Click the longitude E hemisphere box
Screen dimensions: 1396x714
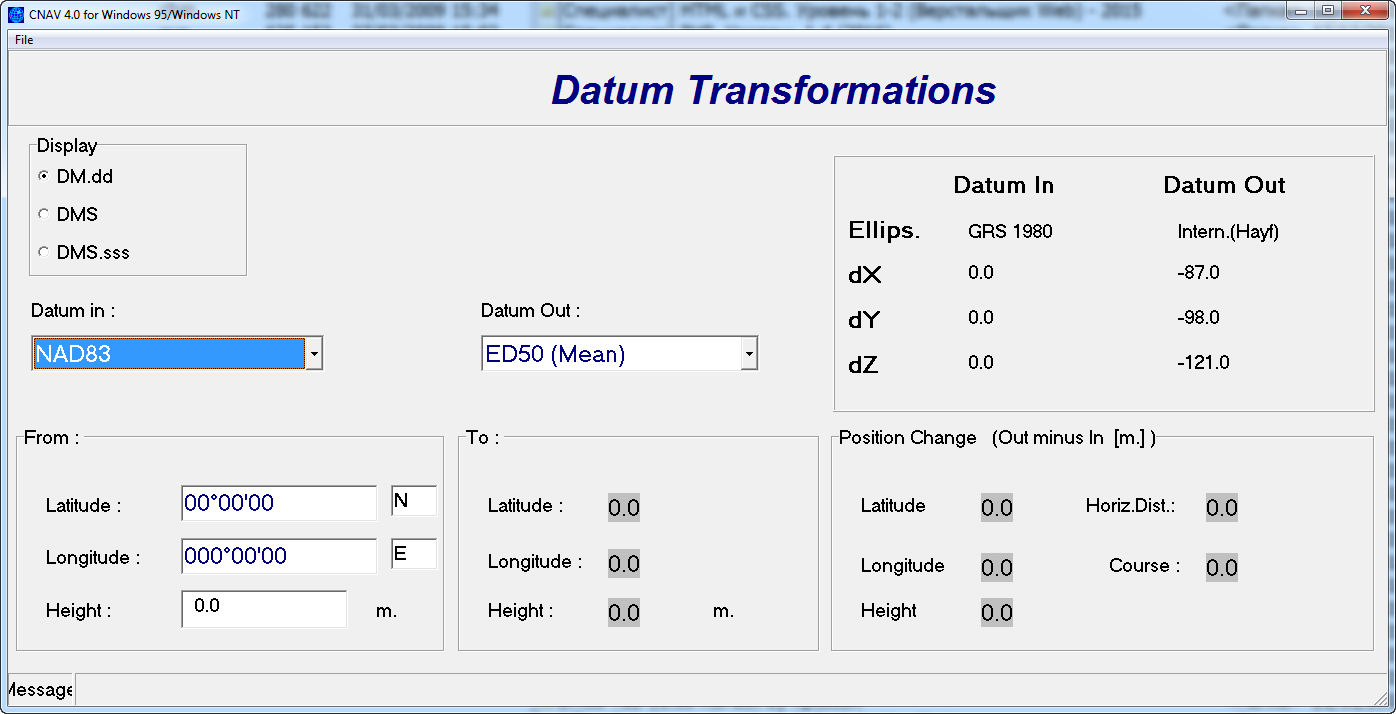point(413,554)
